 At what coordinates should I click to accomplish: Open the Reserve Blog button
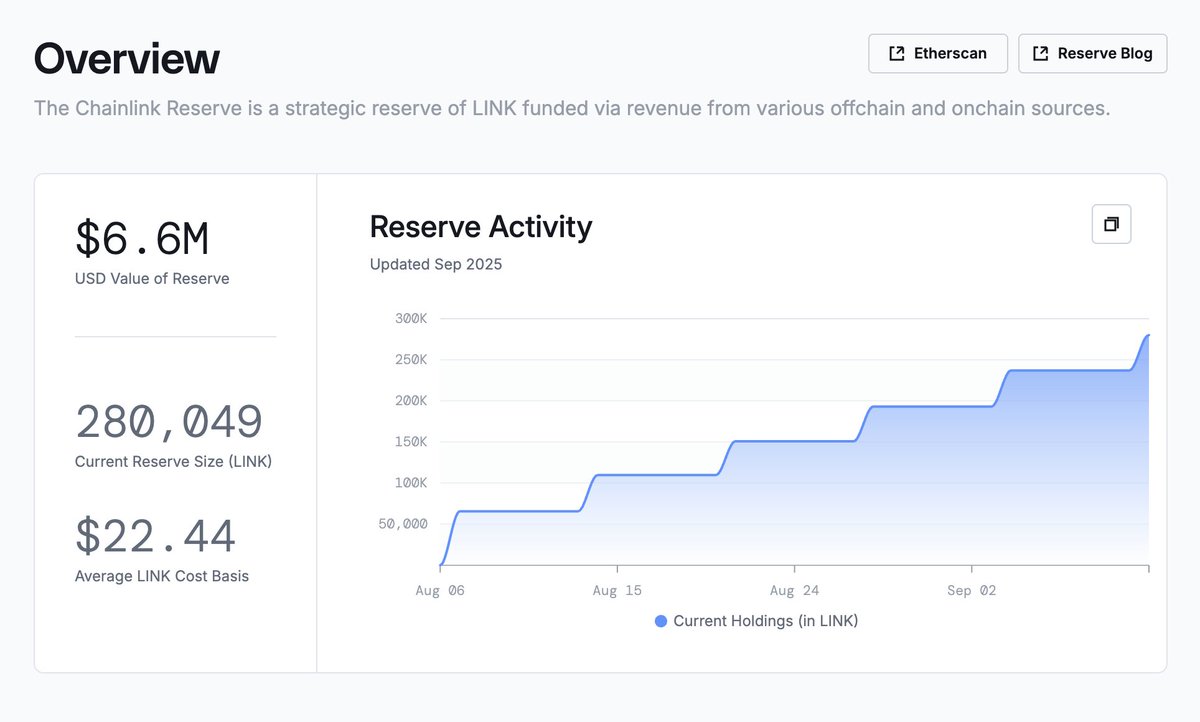(x=1093, y=53)
